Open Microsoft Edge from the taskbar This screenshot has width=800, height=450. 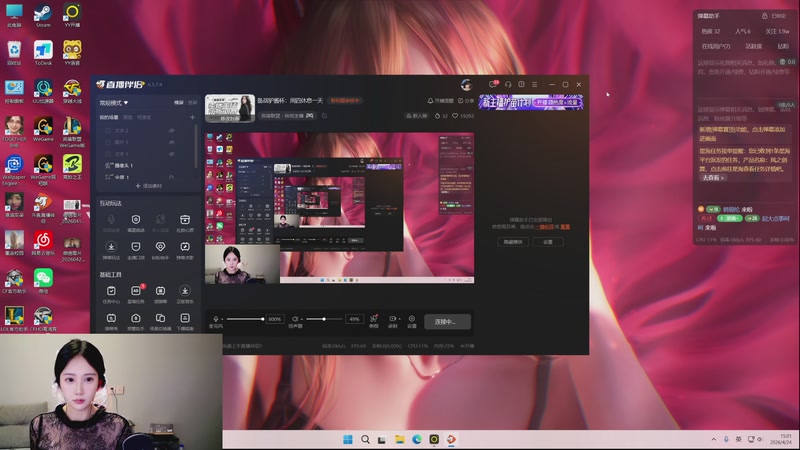coord(417,439)
